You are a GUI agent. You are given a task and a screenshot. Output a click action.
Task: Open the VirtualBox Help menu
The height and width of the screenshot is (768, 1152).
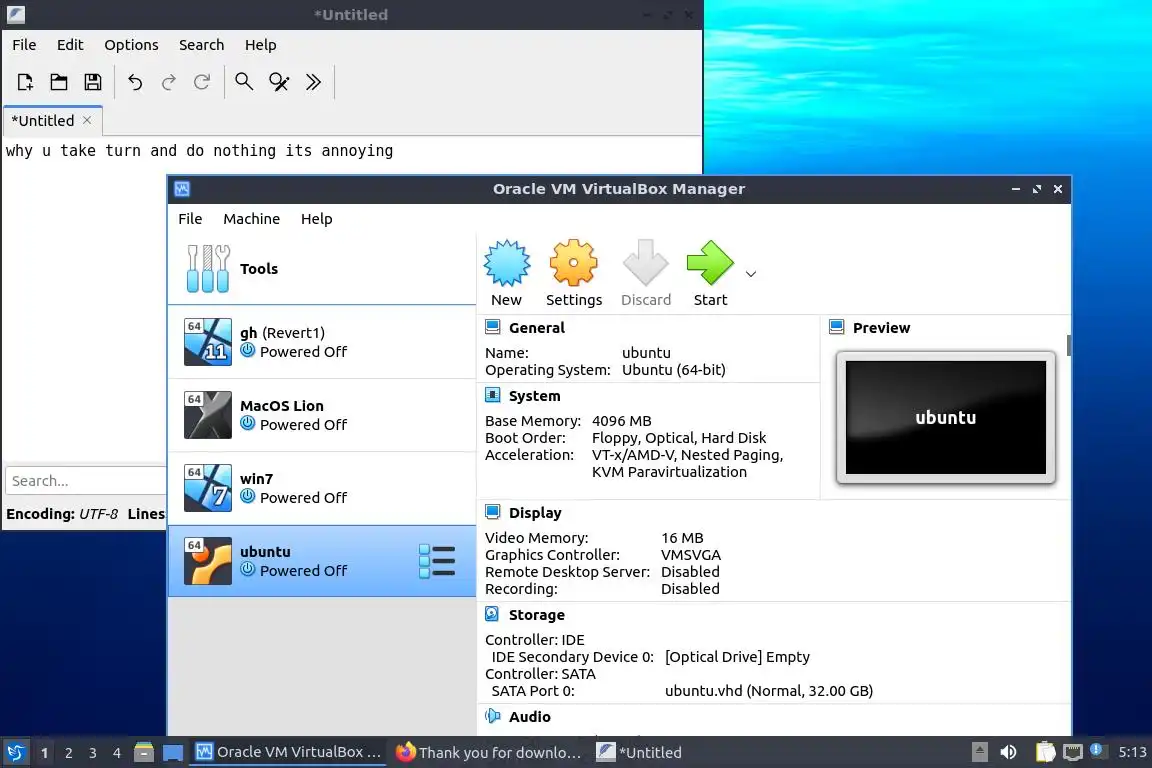(317, 219)
